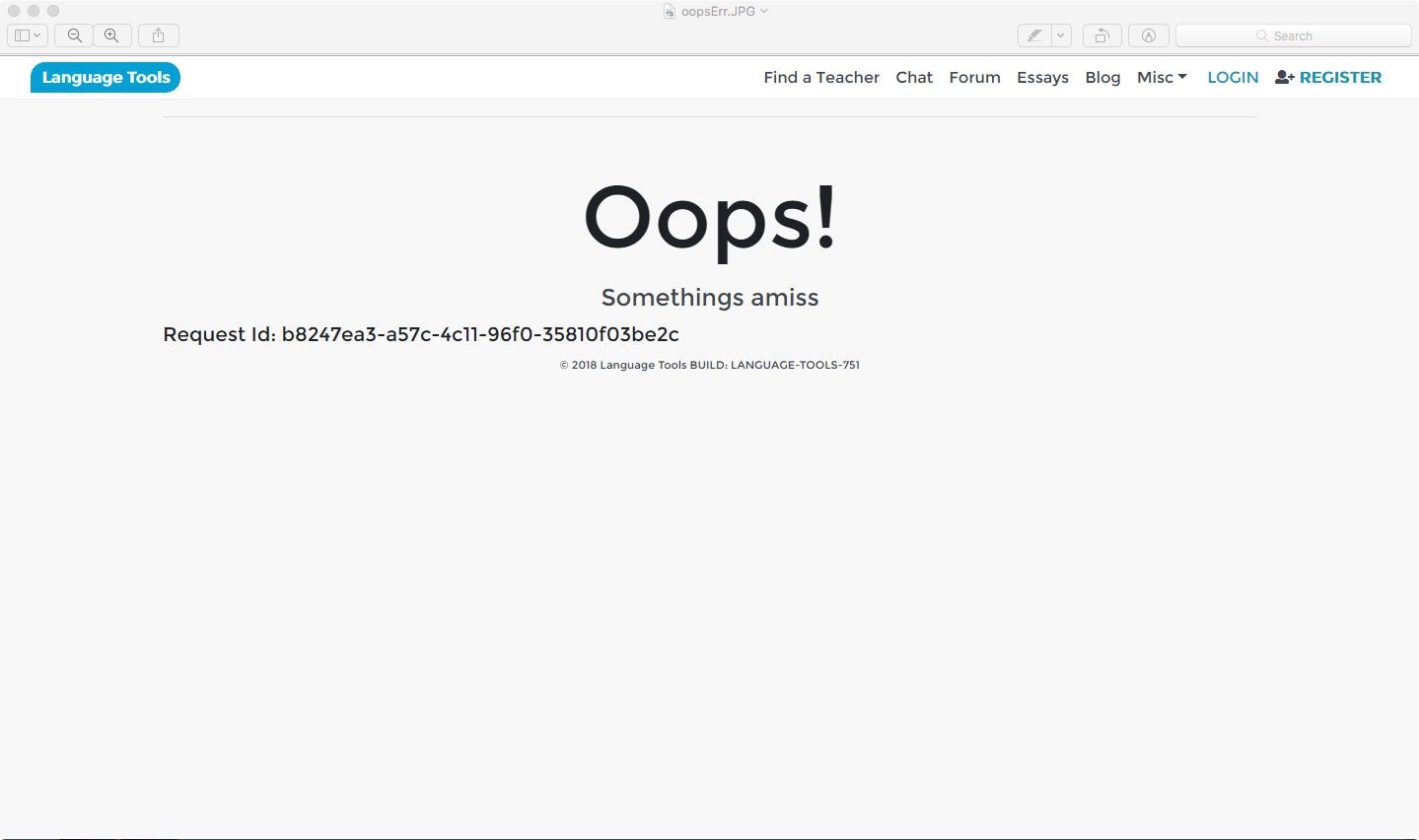Click the zoom in magnifier icon
Viewport: 1419px width, 840px height.
pyautogui.click(x=111, y=35)
